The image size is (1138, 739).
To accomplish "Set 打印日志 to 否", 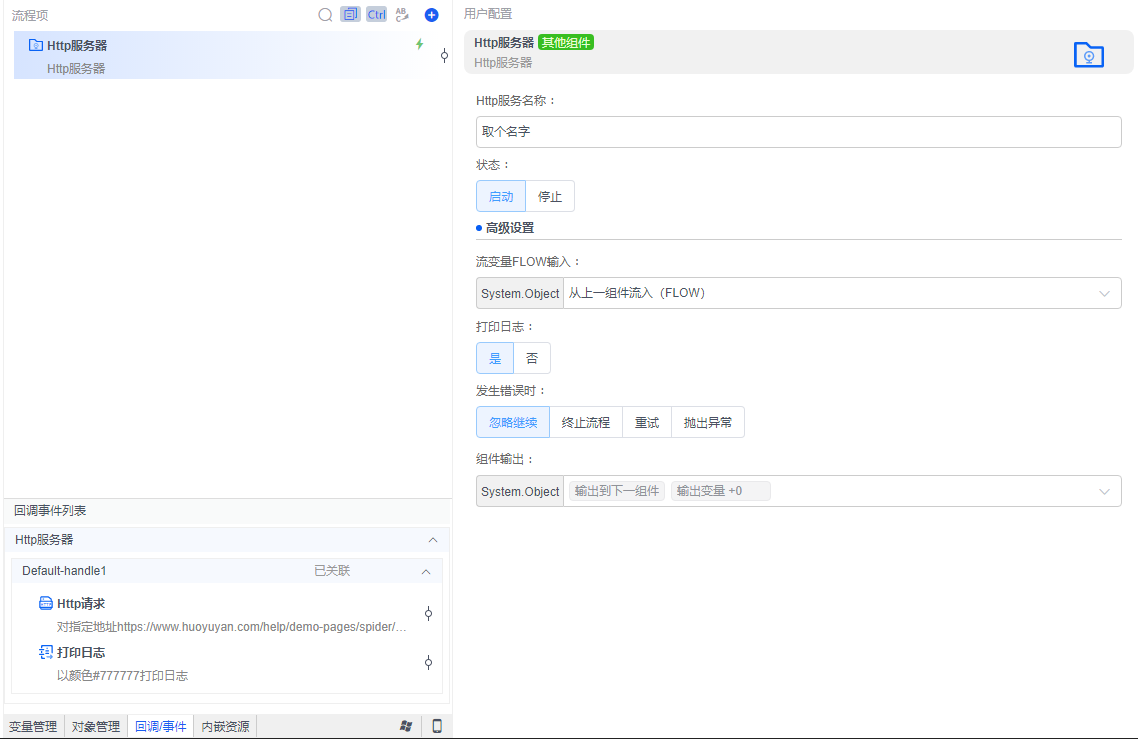I will click(532, 357).
